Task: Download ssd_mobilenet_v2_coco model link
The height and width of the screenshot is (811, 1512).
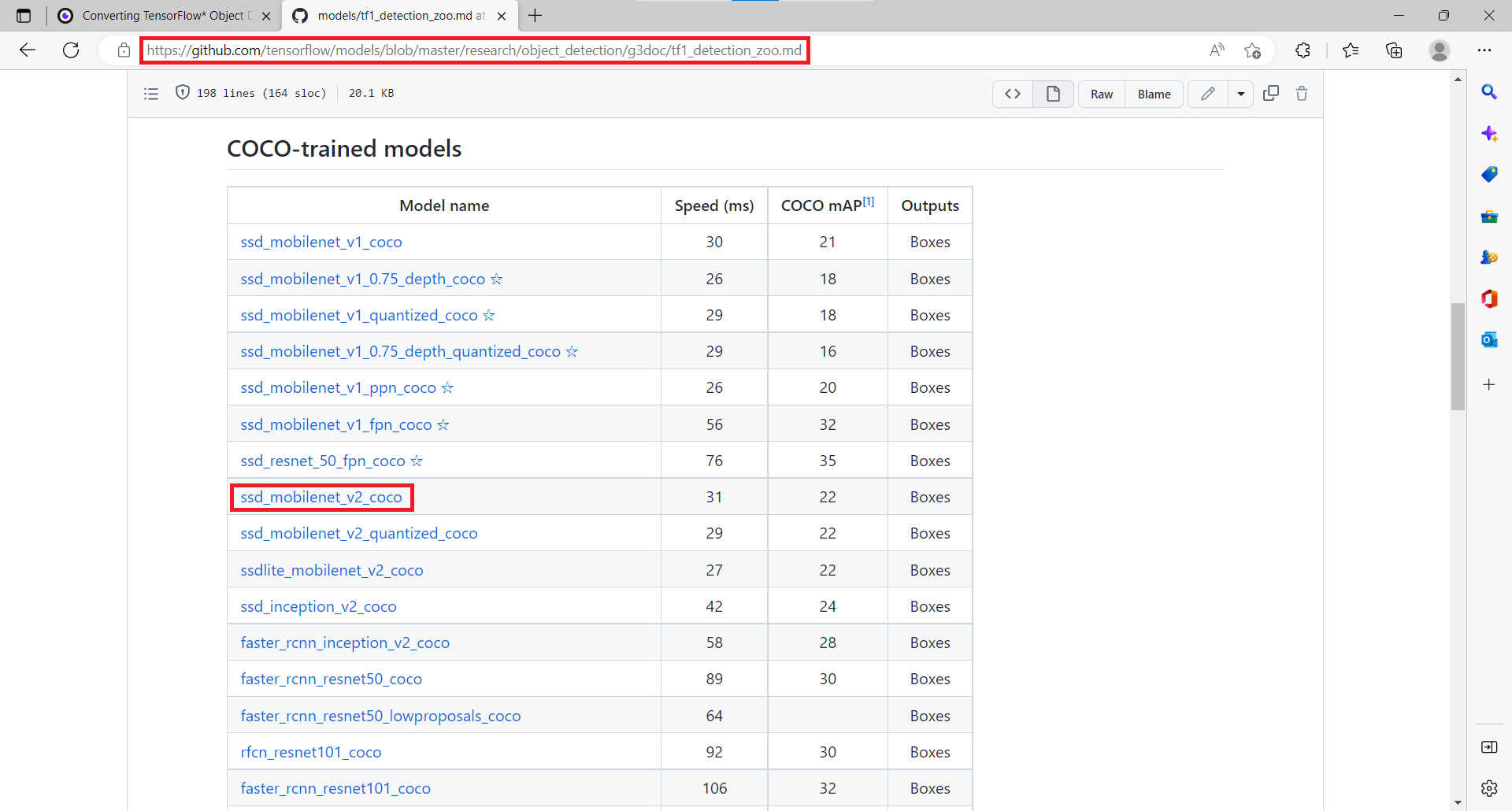Action: (x=321, y=497)
